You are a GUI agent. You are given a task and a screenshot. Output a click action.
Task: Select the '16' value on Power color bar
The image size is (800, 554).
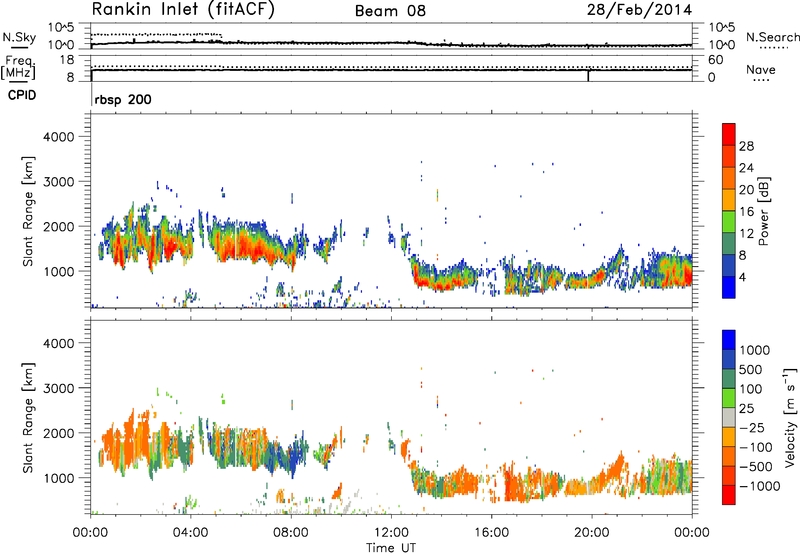pos(746,212)
